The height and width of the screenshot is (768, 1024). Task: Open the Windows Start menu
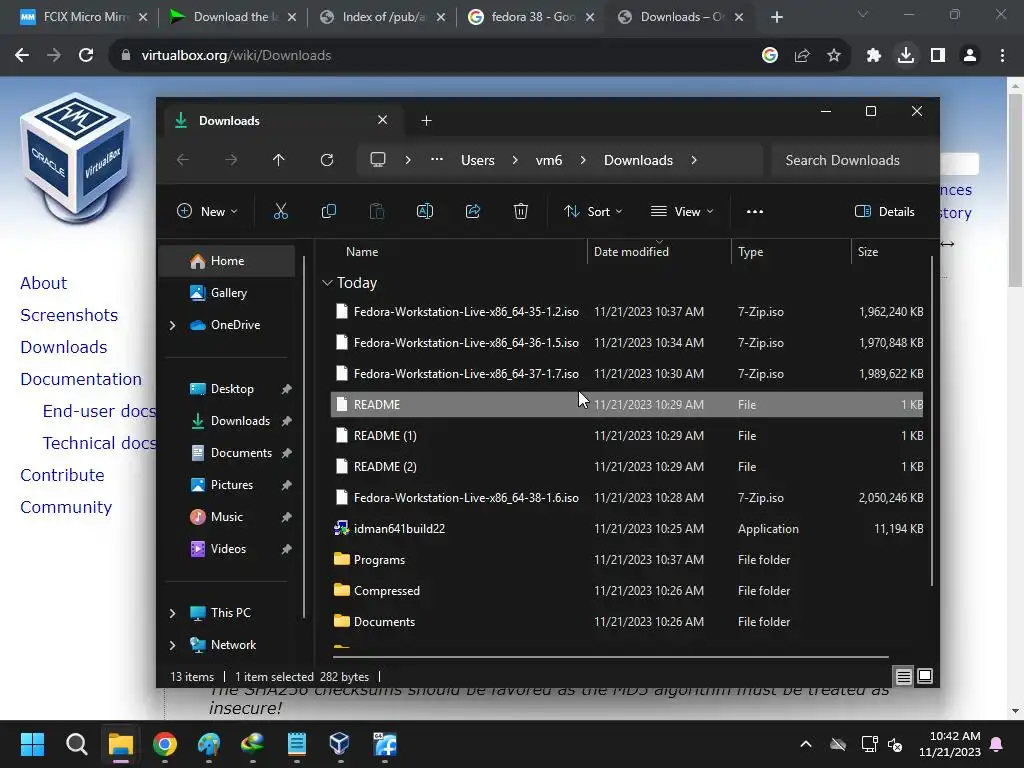point(32,744)
